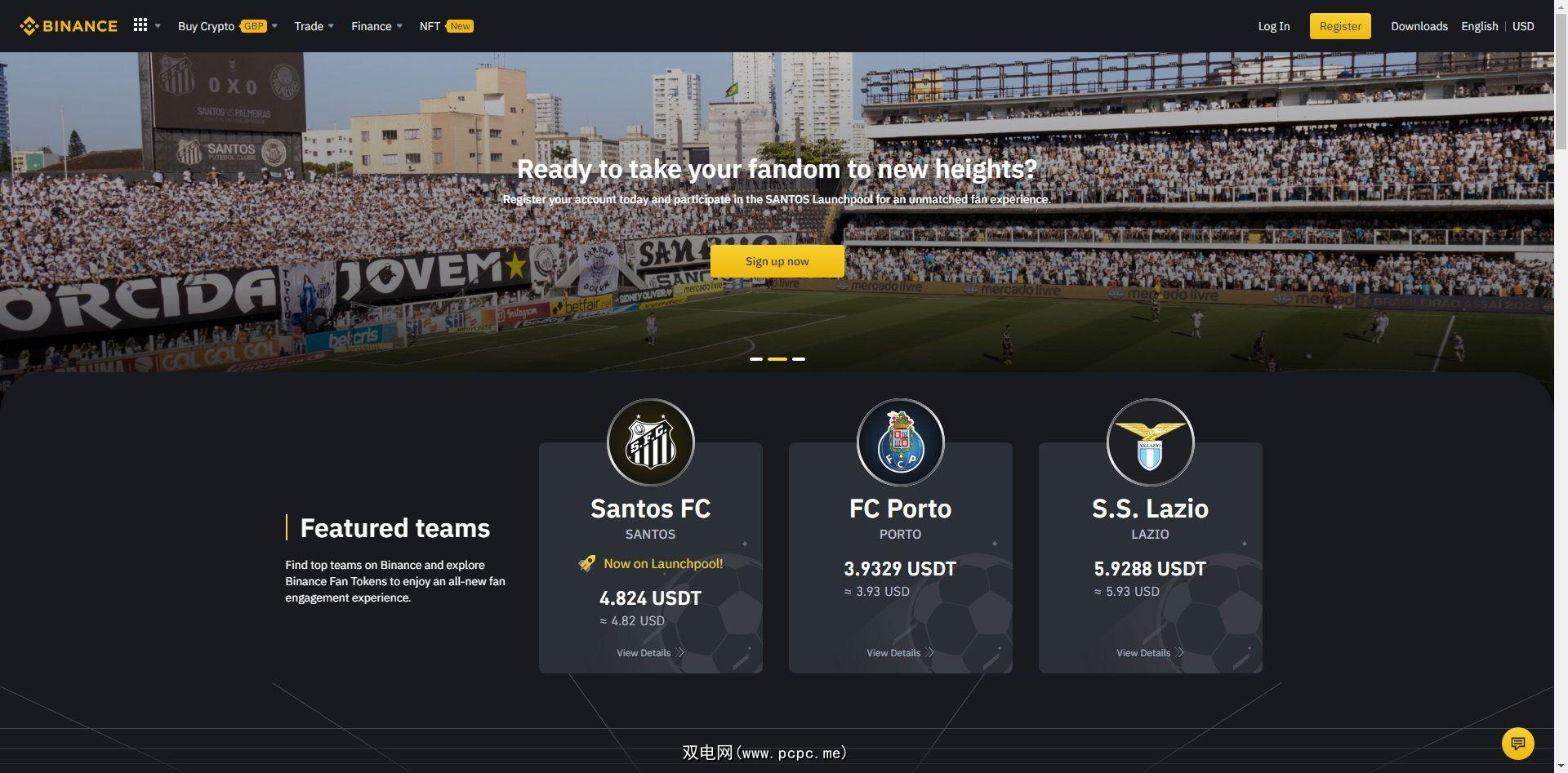Screen dimensions: 1568x773
Task: Select the first carousel slide indicator
Action: 756,359
